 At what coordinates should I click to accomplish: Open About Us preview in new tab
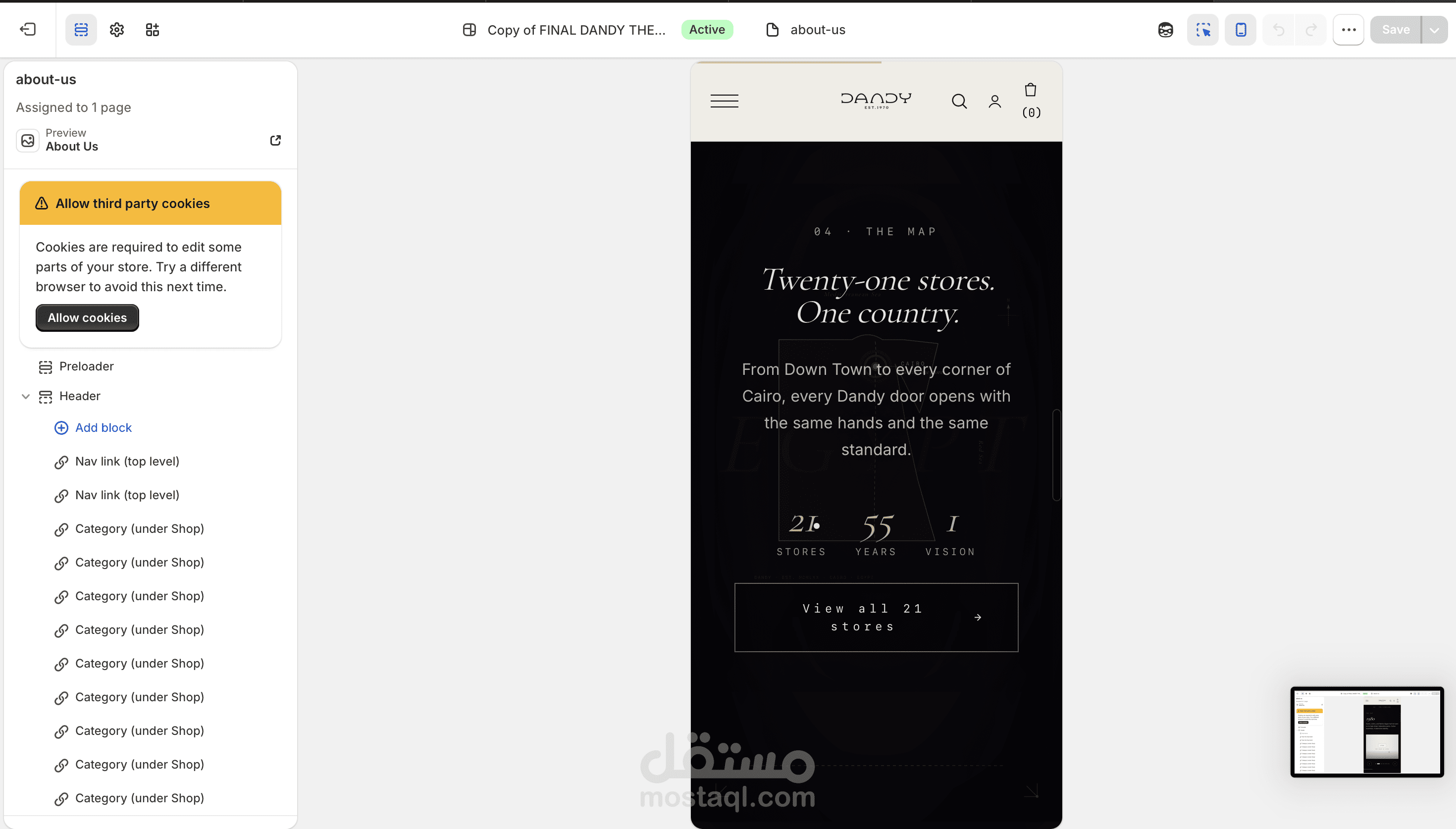(275, 140)
